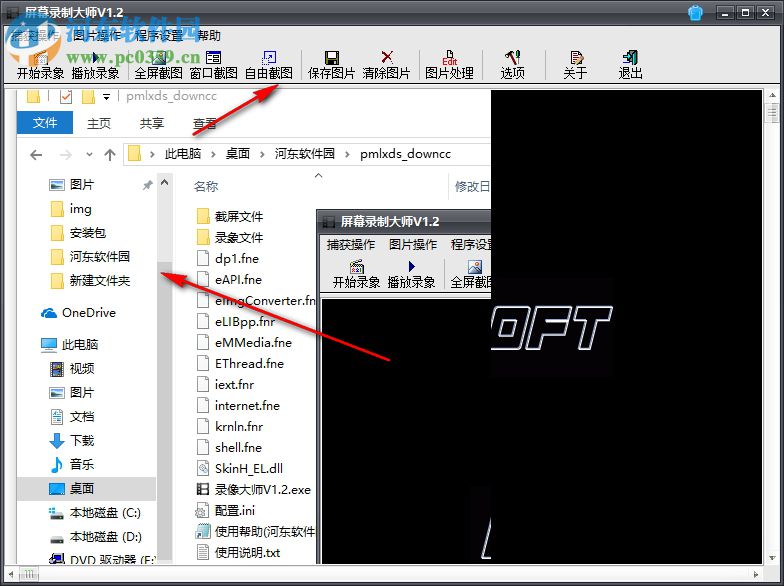784x586 pixels.
Task: Open 文件 tab in captured Explorer
Action: pos(45,123)
